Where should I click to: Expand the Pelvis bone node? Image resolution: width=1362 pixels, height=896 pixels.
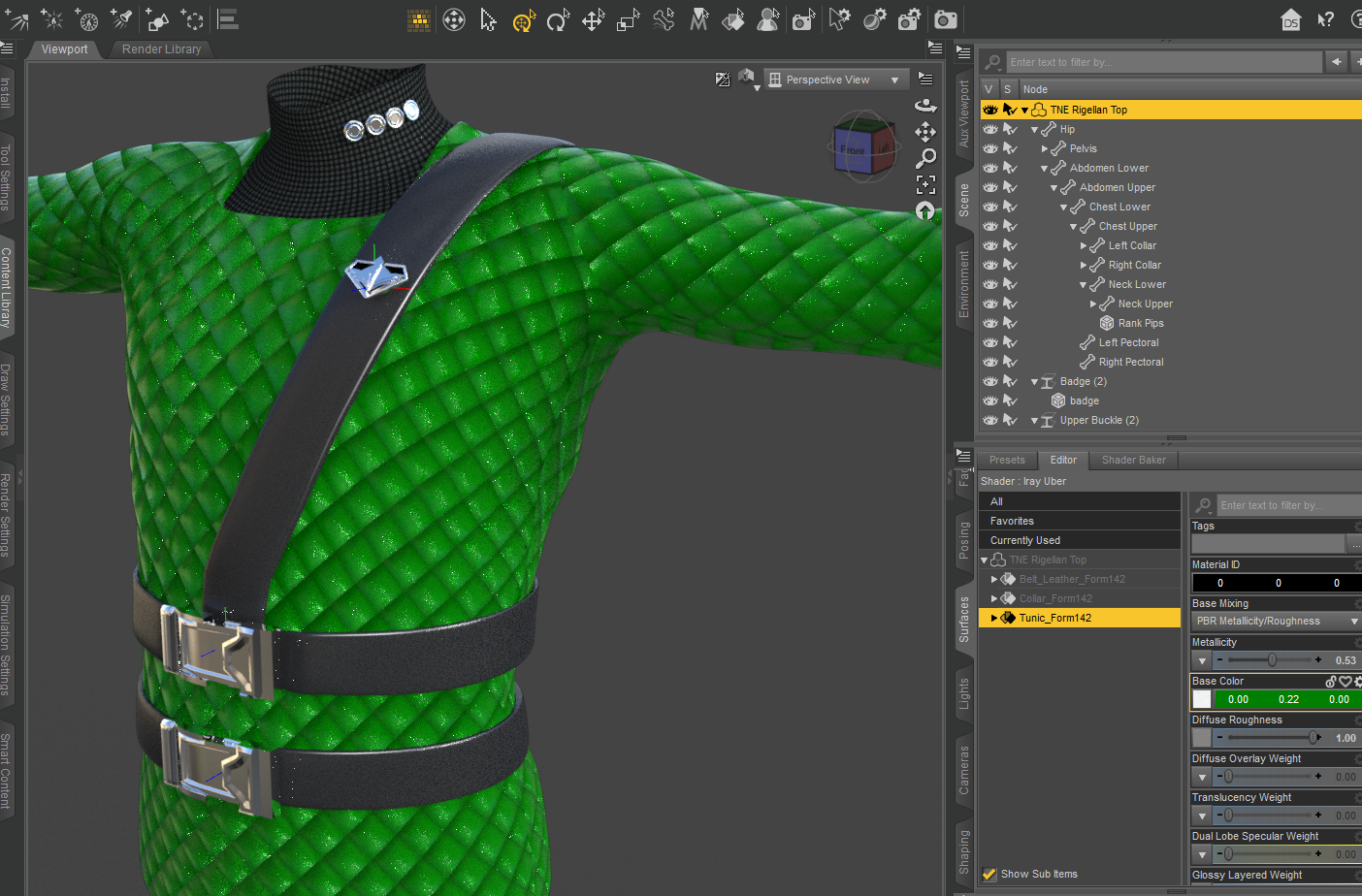tap(1045, 148)
